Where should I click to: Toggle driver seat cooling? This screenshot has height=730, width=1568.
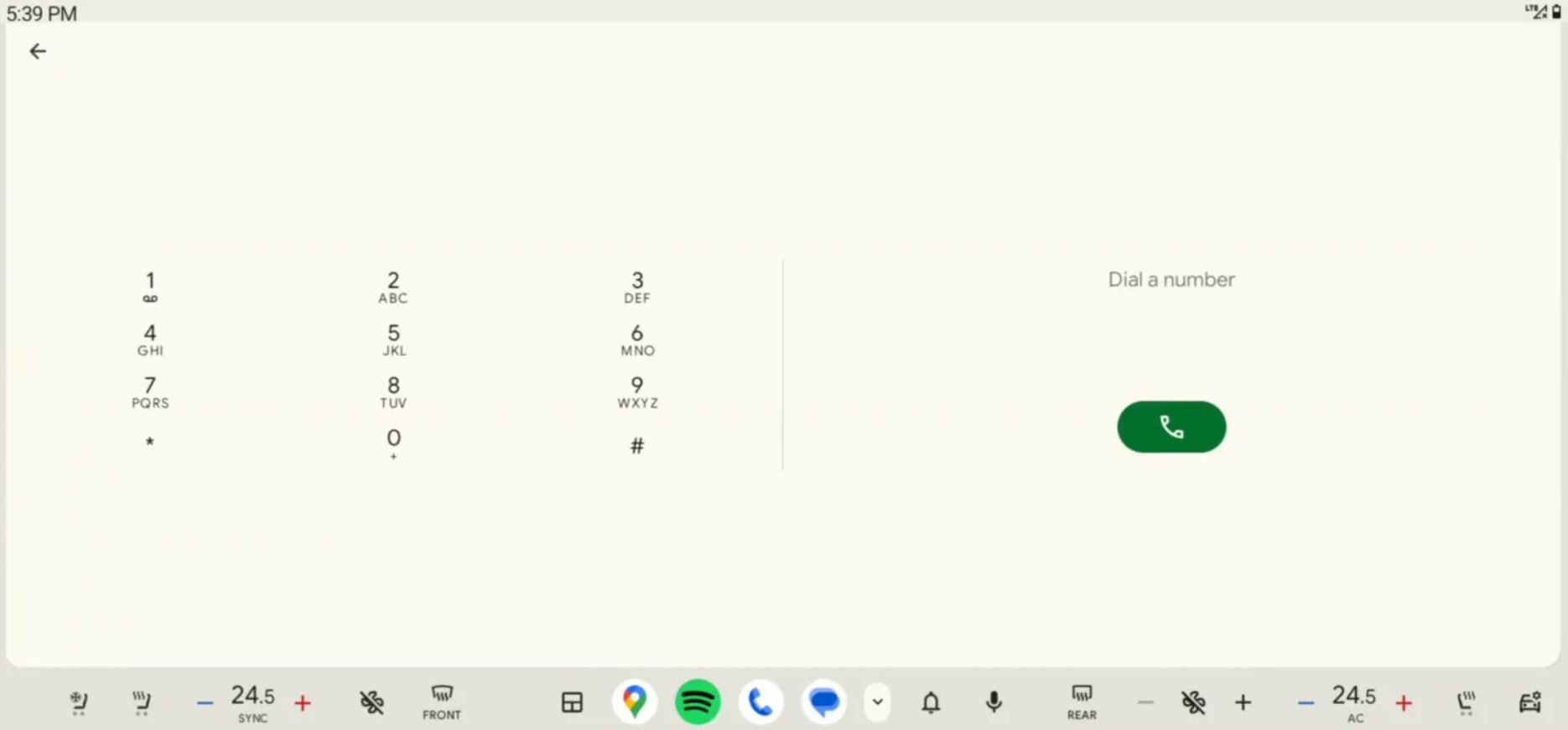78,702
